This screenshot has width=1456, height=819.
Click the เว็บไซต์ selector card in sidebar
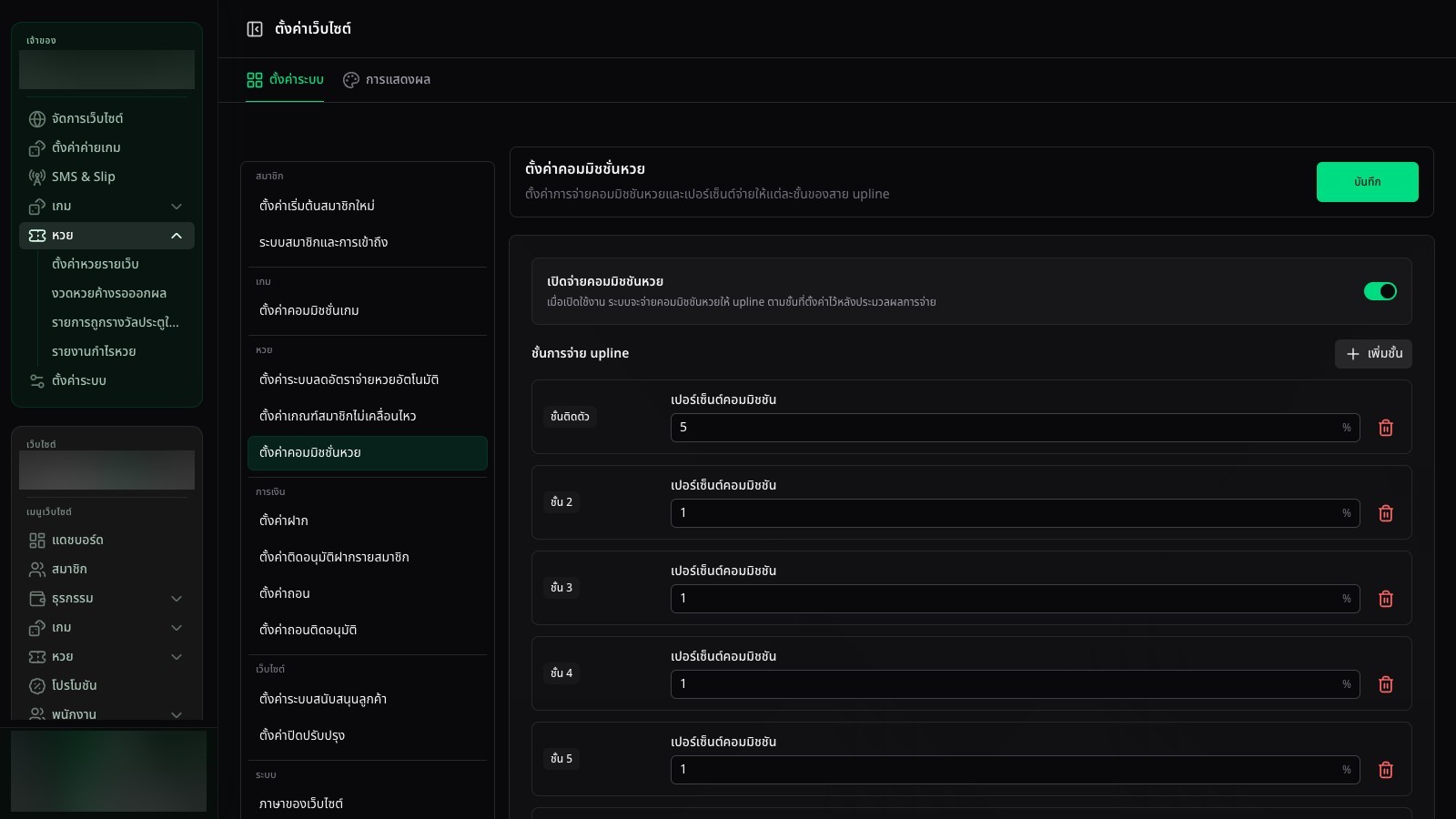106,470
